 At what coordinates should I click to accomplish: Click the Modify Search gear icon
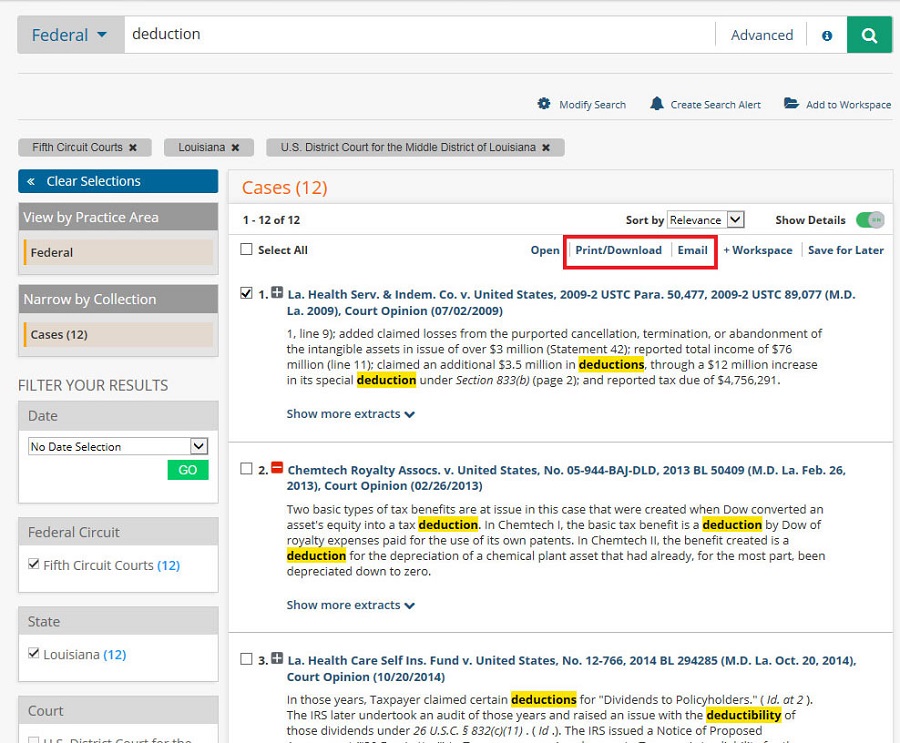click(544, 104)
